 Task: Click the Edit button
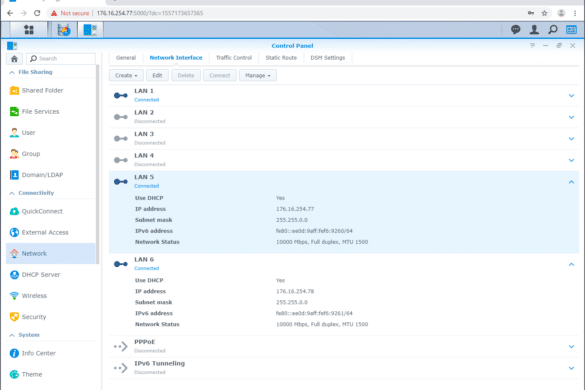point(157,75)
